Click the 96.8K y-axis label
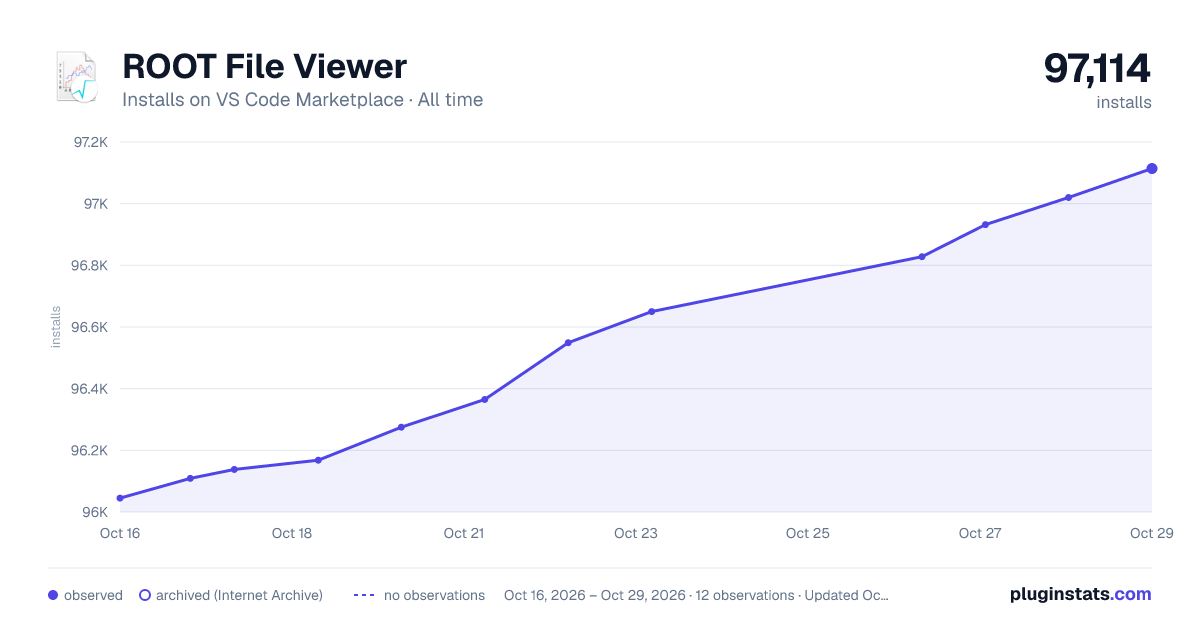This screenshot has height=630, width=1200. pos(89,266)
